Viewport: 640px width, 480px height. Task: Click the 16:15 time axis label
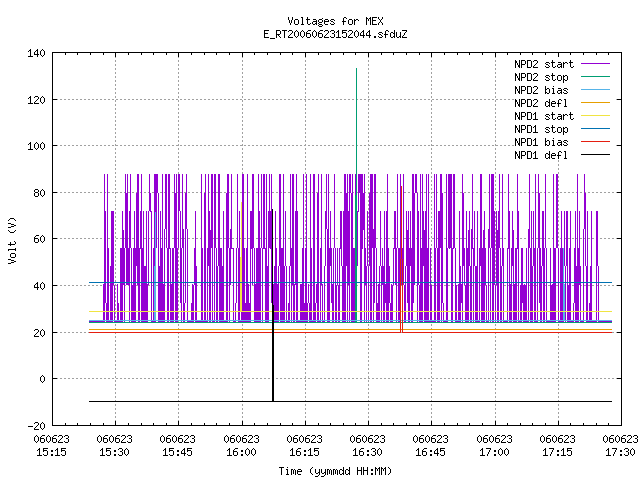pyautogui.click(x=304, y=452)
